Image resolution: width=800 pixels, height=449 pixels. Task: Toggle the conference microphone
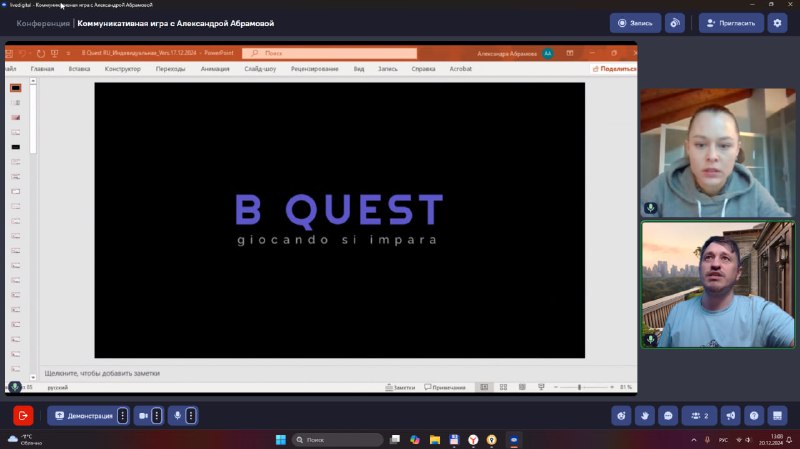[178, 416]
